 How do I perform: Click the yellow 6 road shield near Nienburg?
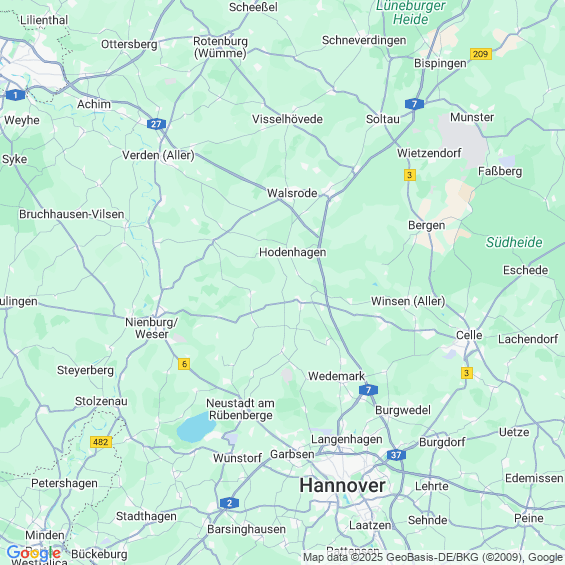[184, 364]
